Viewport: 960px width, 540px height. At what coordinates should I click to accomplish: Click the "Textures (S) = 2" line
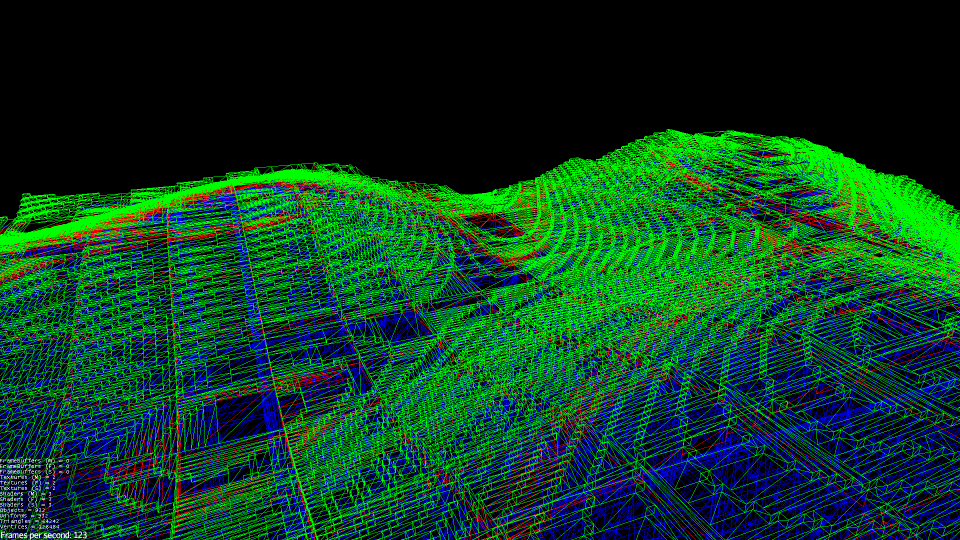coord(28,488)
